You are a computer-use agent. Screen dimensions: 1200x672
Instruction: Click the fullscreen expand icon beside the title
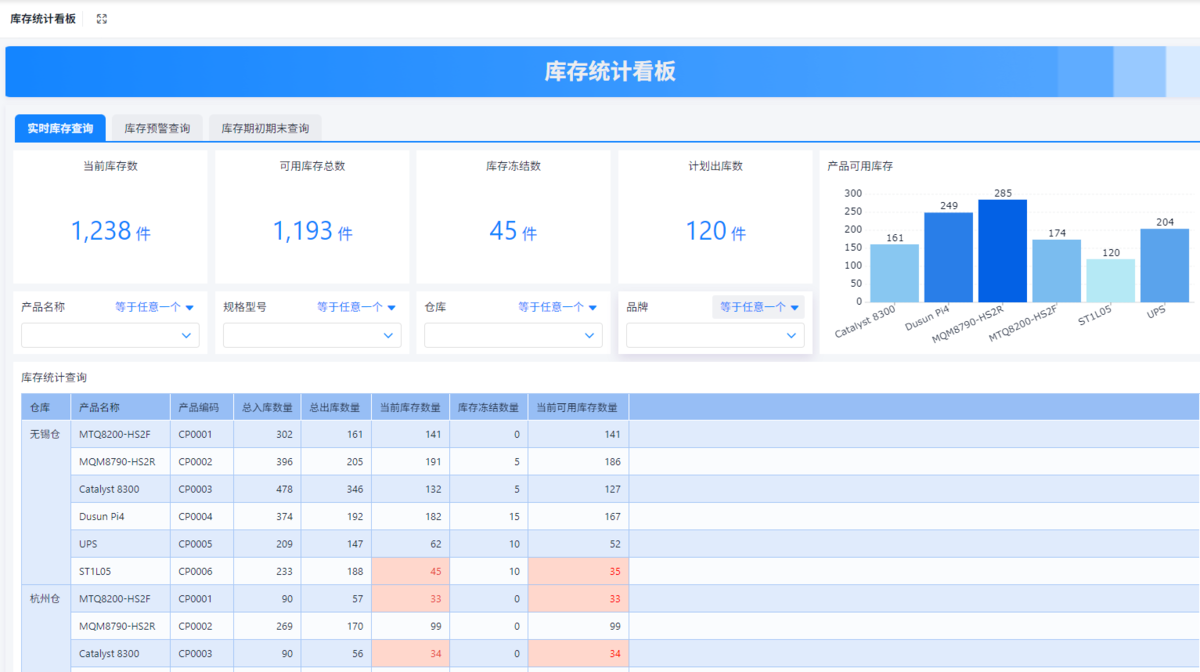point(102,19)
